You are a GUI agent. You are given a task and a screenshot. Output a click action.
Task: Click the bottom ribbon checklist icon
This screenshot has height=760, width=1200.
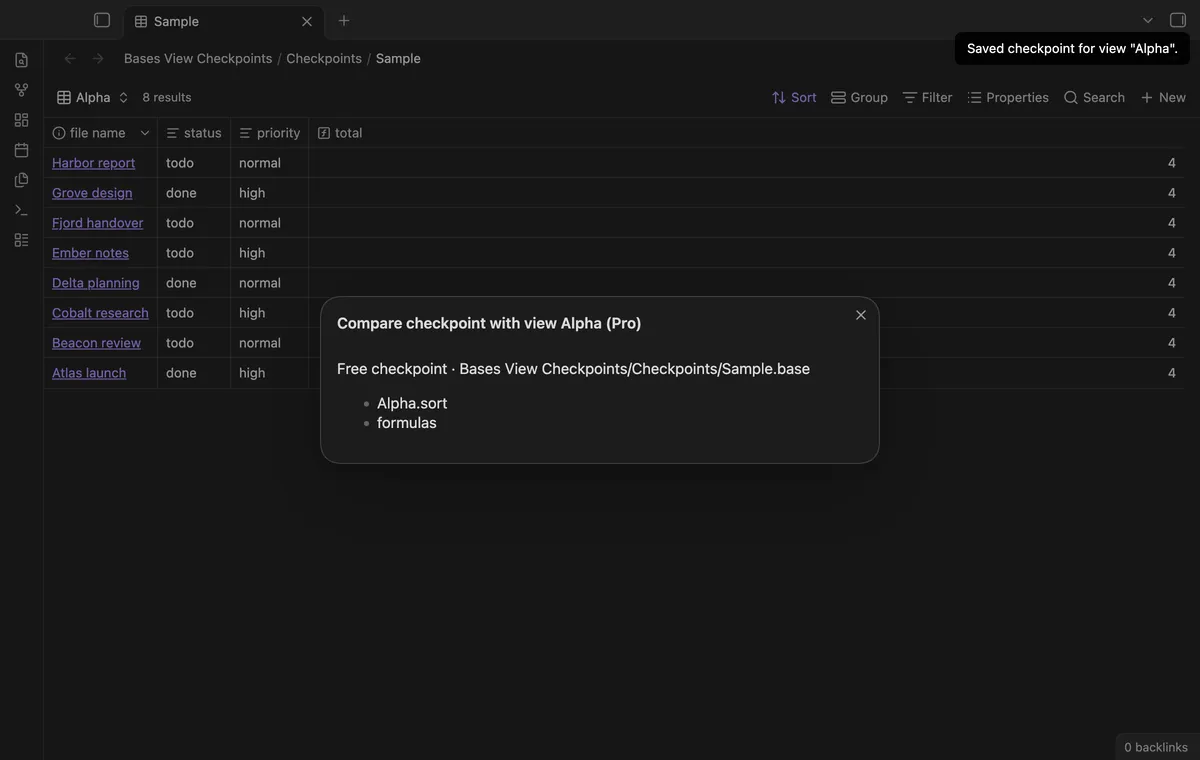pyautogui.click(x=21, y=240)
